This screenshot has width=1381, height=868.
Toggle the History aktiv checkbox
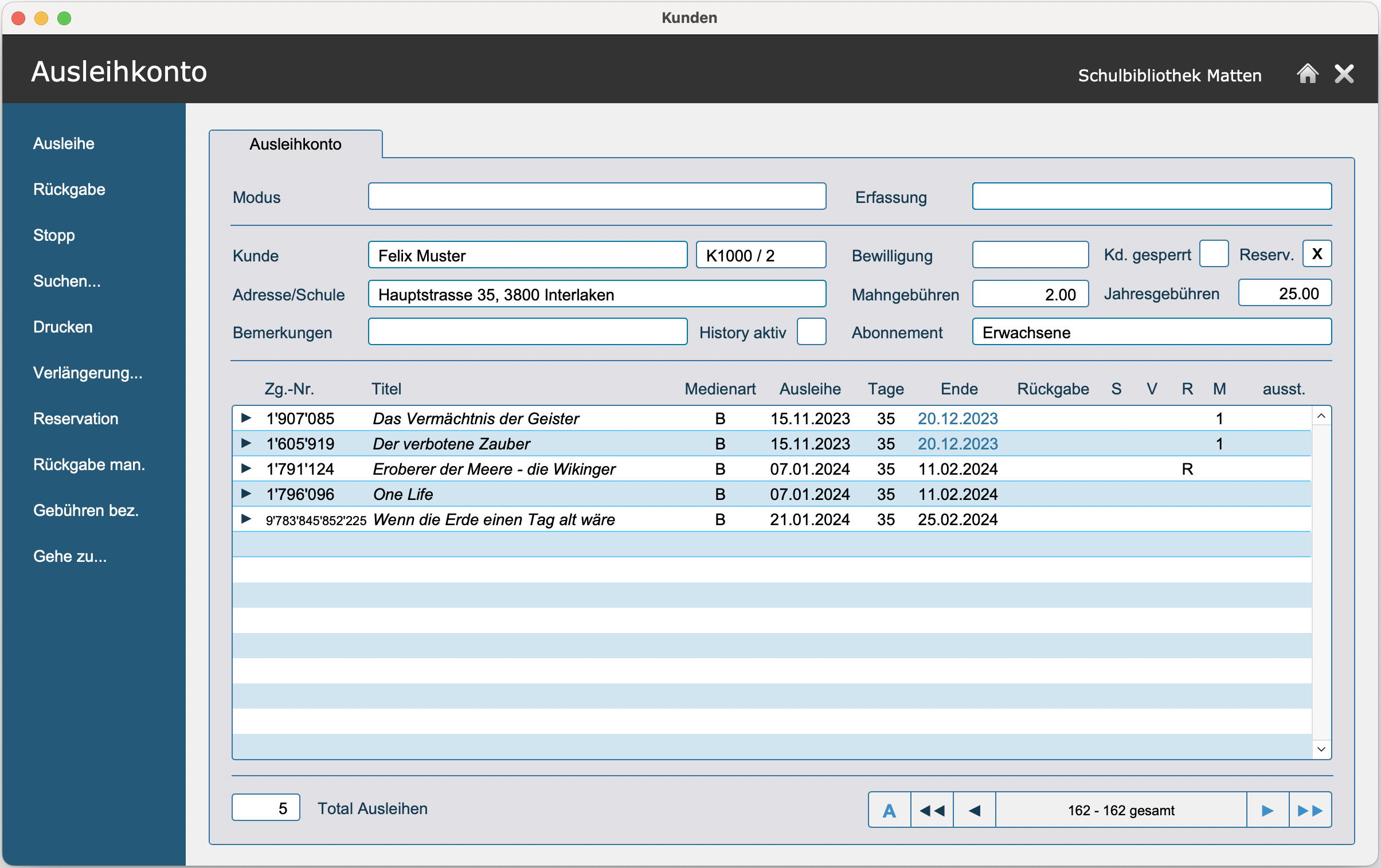click(x=811, y=331)
